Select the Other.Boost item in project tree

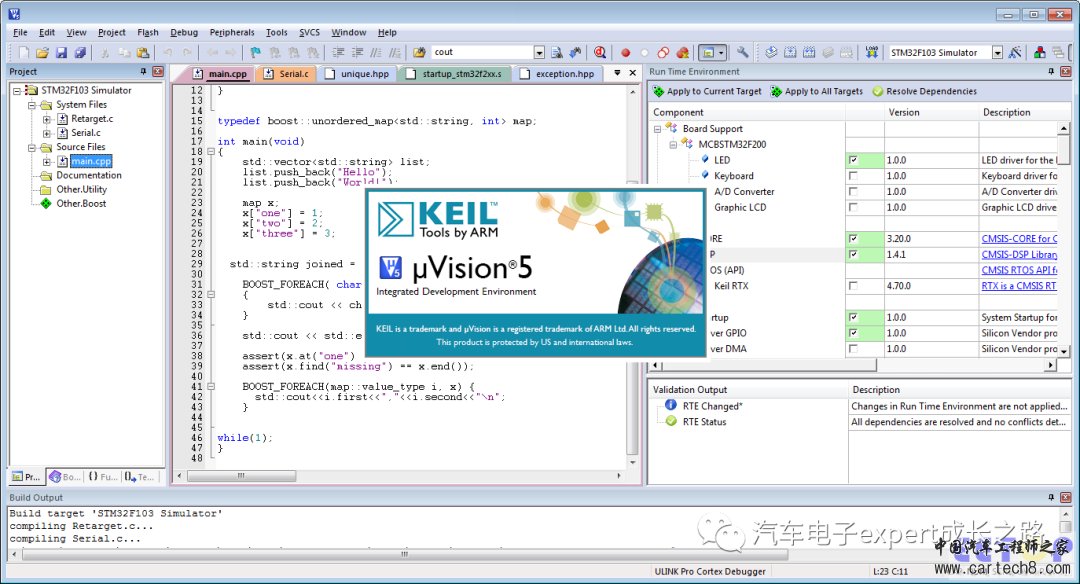pos(81,204)
